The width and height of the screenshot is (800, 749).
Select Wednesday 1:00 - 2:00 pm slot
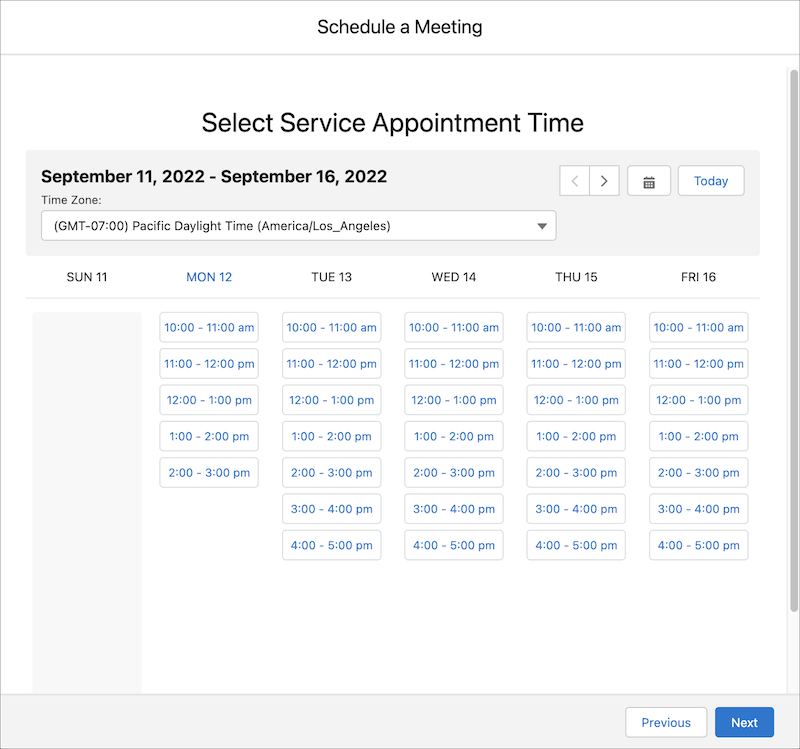[x=453, y=436]
